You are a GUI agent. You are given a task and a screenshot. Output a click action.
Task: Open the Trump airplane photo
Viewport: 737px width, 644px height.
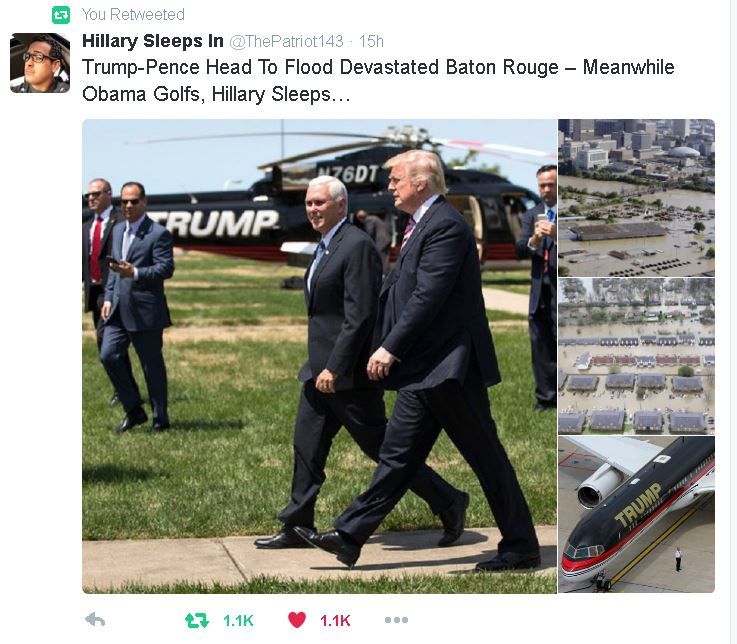point(636,514)
